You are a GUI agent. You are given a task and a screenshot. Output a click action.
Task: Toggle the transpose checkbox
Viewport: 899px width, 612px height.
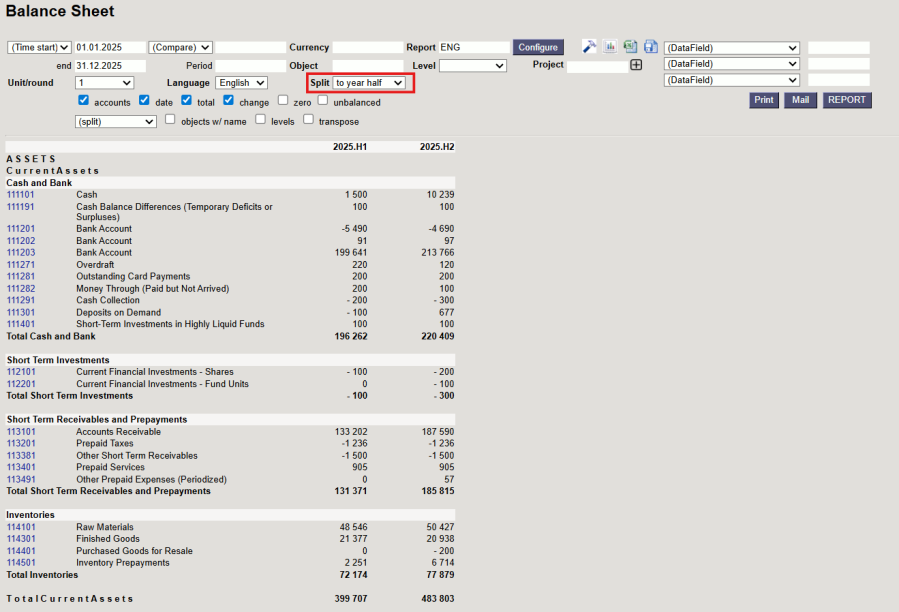pos(308,120)
